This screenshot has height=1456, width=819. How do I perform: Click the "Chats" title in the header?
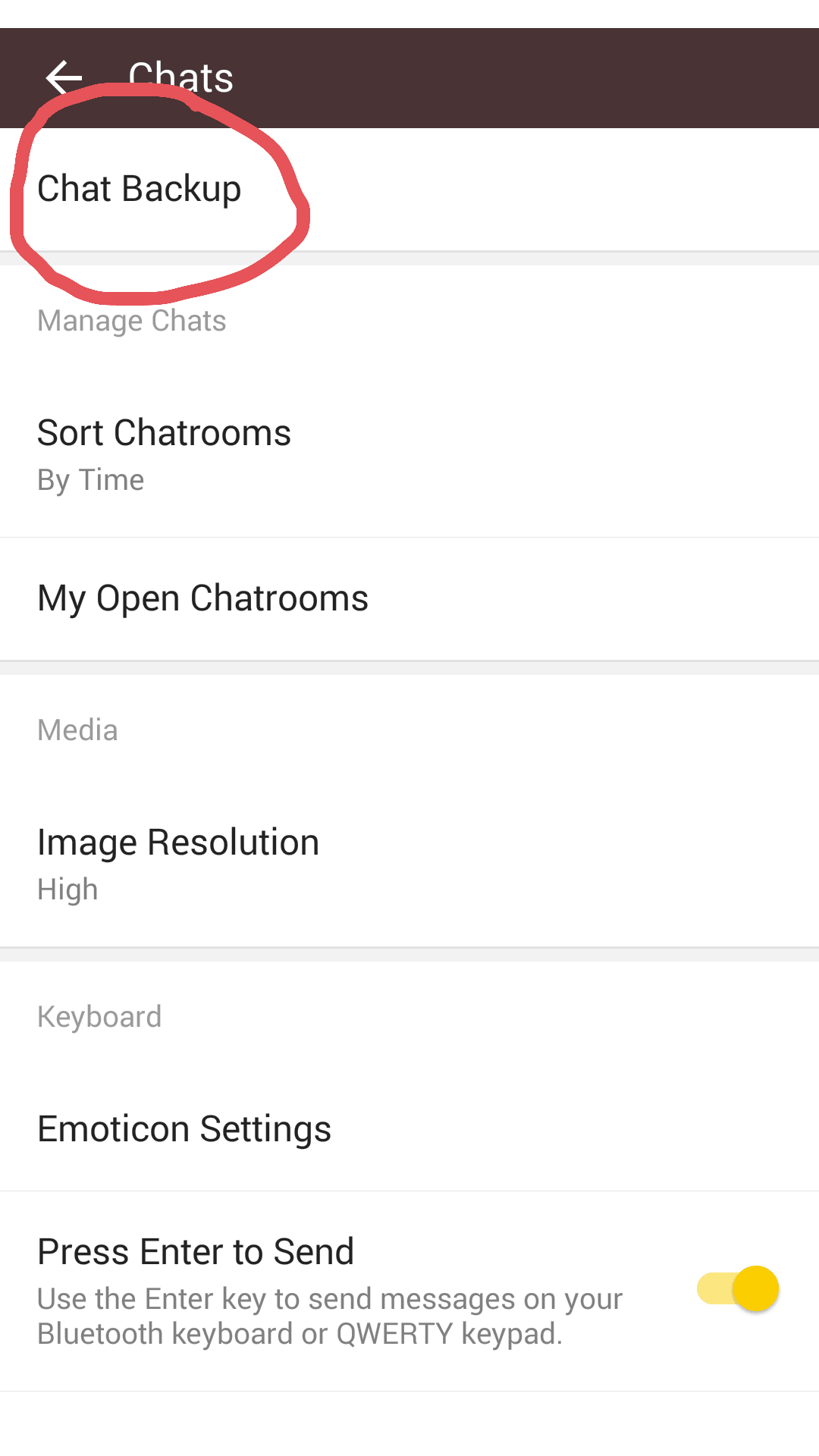180,77
